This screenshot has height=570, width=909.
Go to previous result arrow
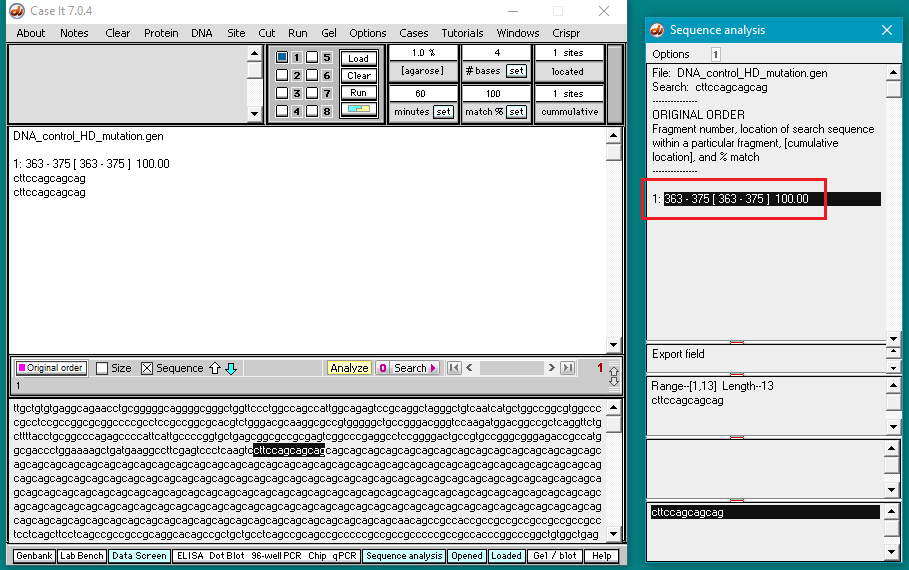click(470, 368)
